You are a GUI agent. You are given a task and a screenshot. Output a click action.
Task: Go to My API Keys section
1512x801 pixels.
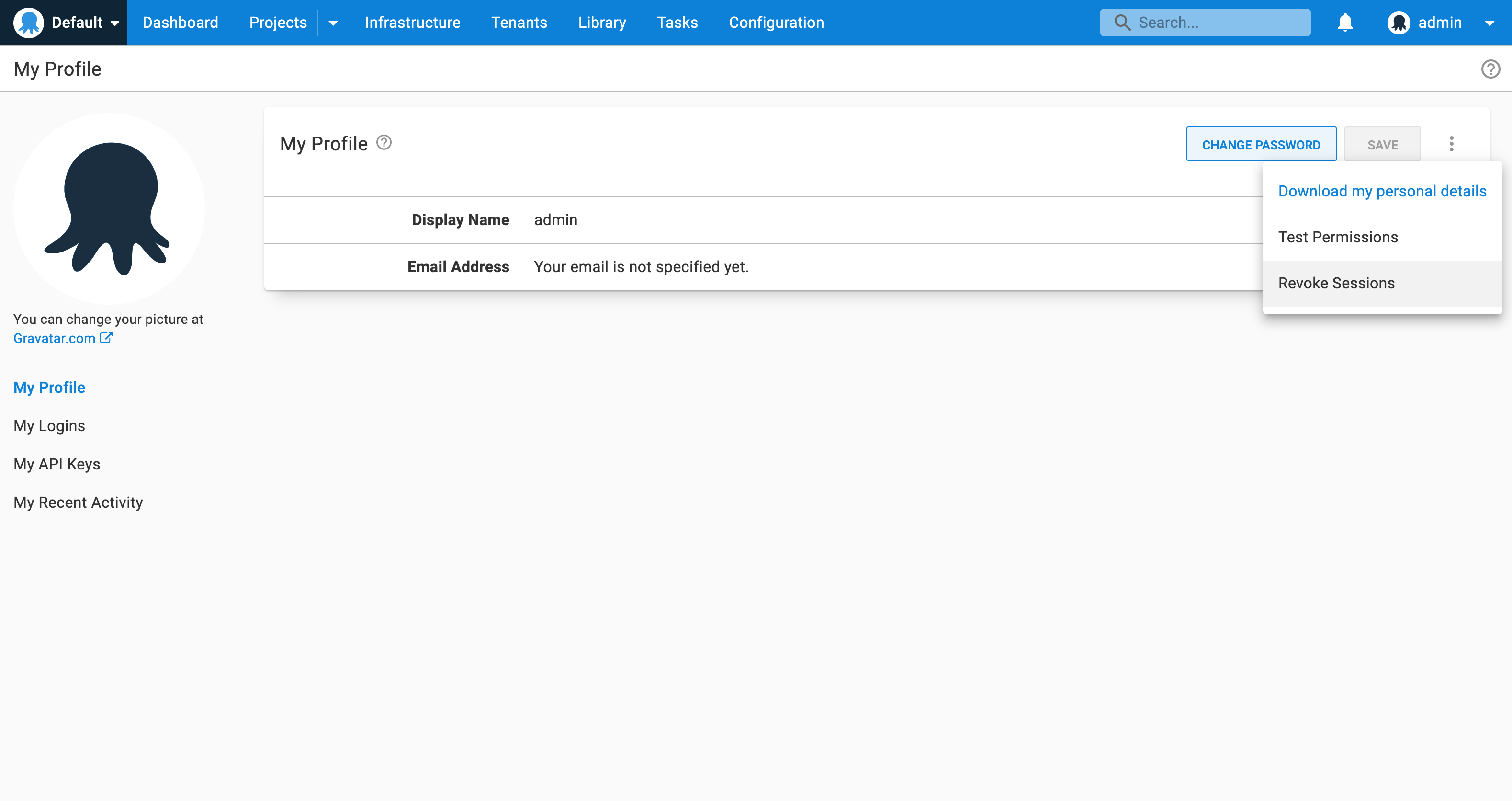point(57,464)
